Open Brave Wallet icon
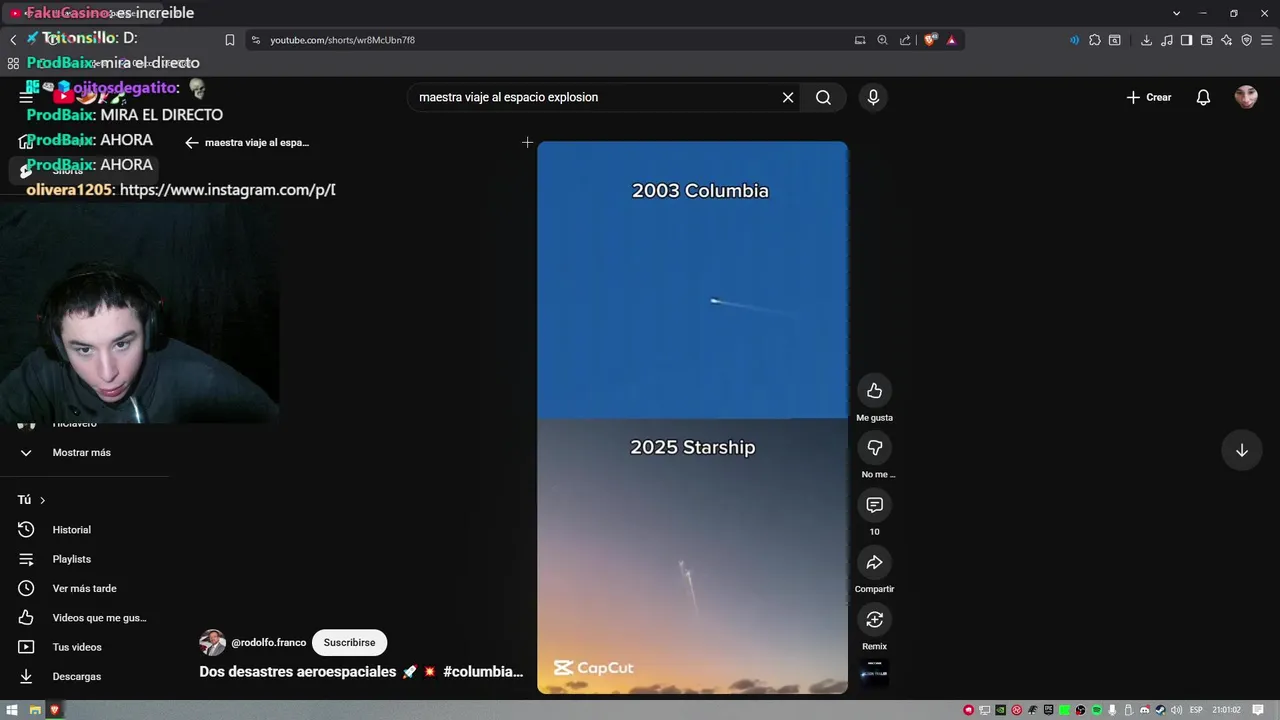This screenshot has width=1280, height=720. coord(1207,40)
